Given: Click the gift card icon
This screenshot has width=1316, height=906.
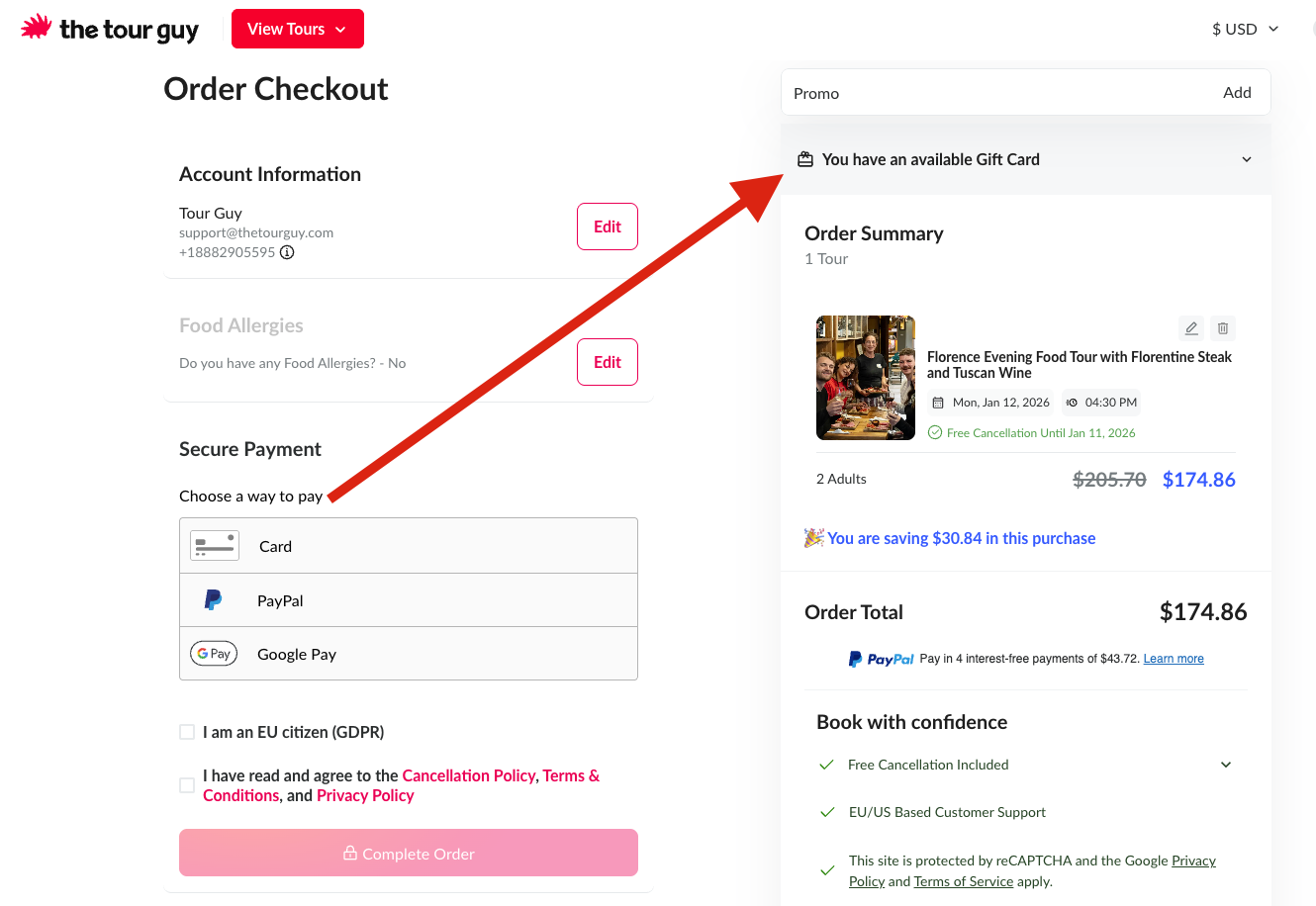Looking at the screenshot, I should (805, 159).
